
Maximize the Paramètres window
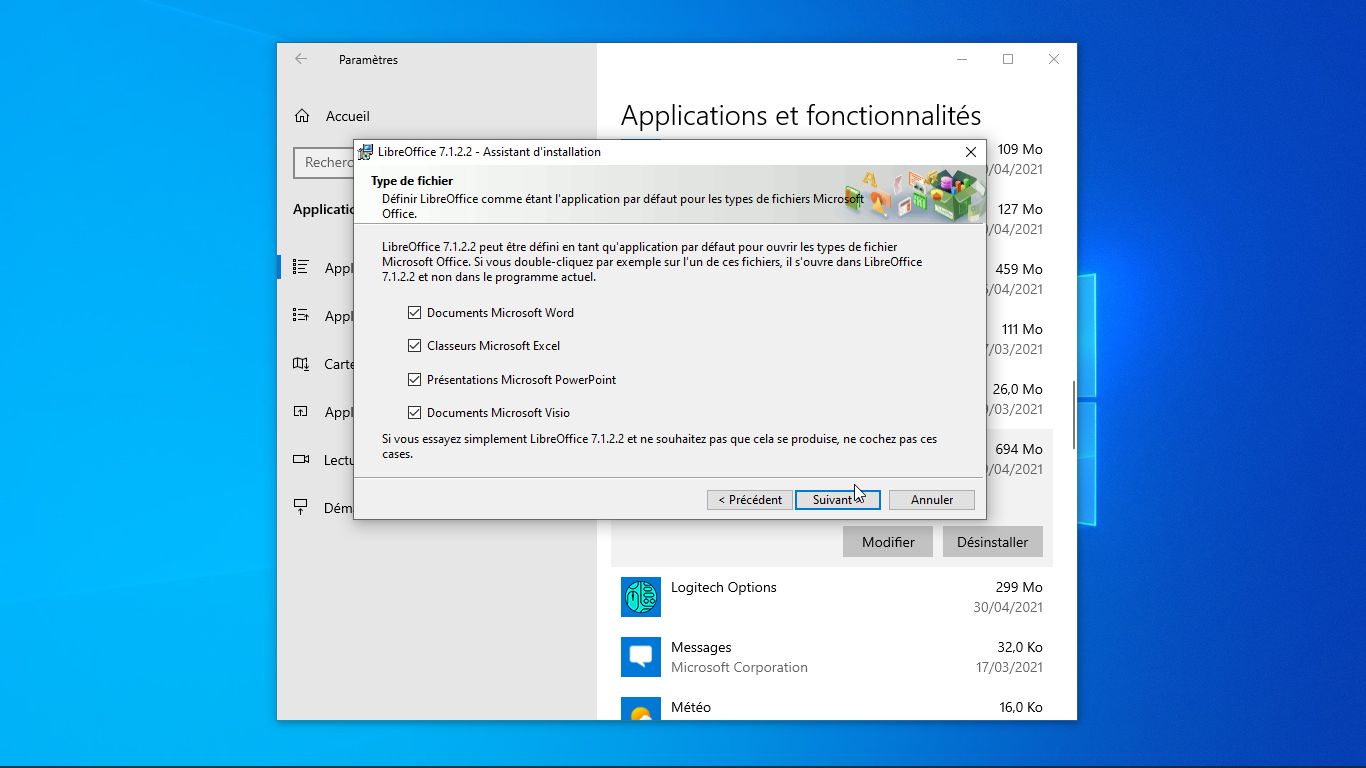tap(1008, 59)
